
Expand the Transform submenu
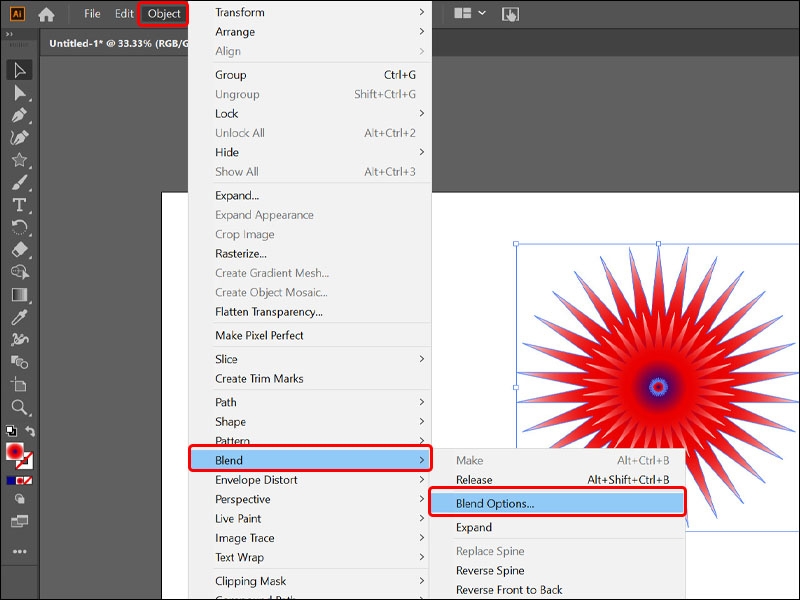[310, 12]
